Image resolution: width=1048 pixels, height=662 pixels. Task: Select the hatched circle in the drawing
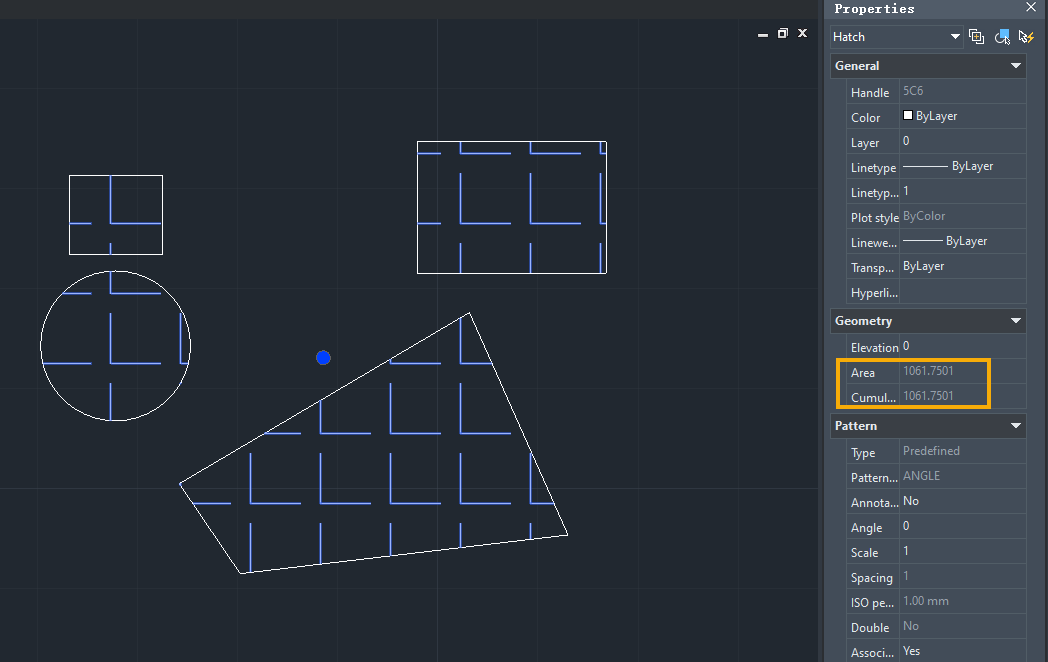(x=116, y=346)
